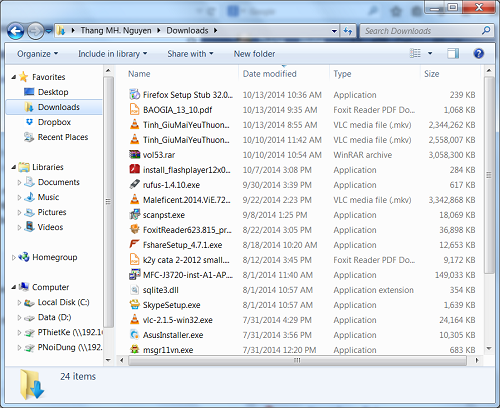Click the horizontal scrollbar thumb in file list
This screenshot has width=500, height=408.
click(x=297, y=360)
